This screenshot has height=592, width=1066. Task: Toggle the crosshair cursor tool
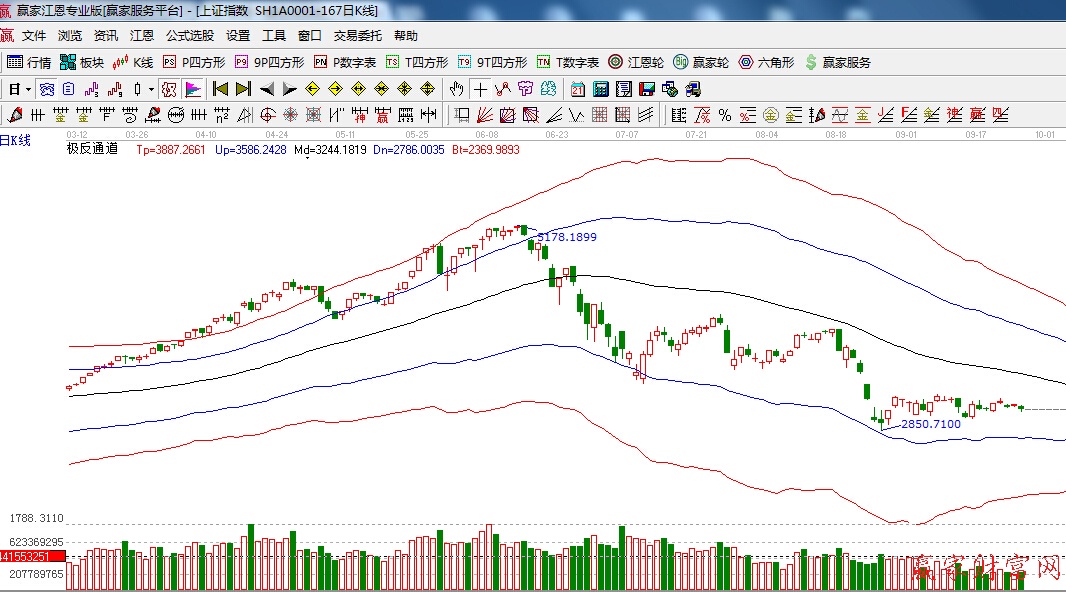481,89
